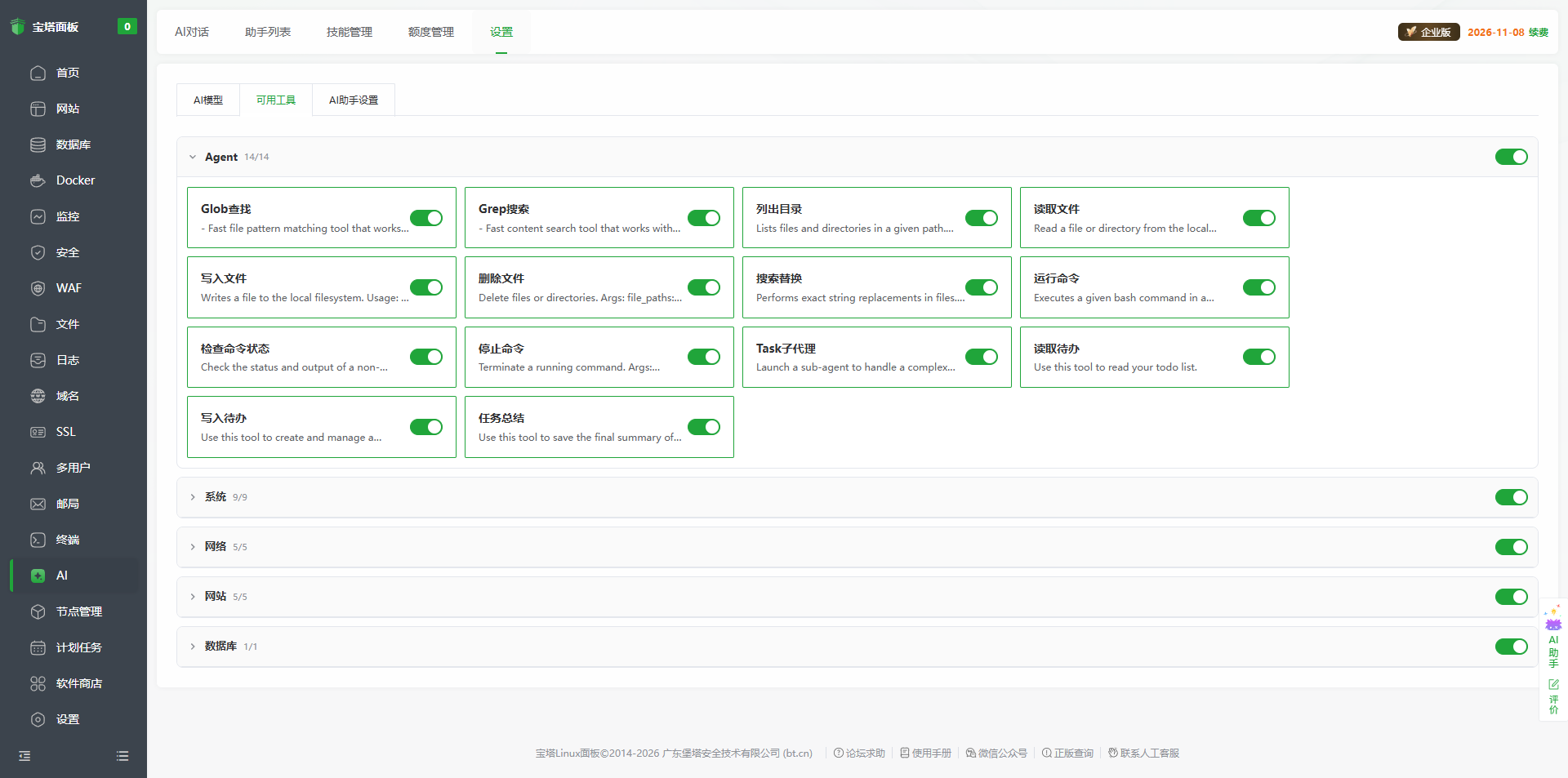The width and height of the screenshot is (1568, 778).
Task: Expand the 系统 tools group
Action: 193,497
